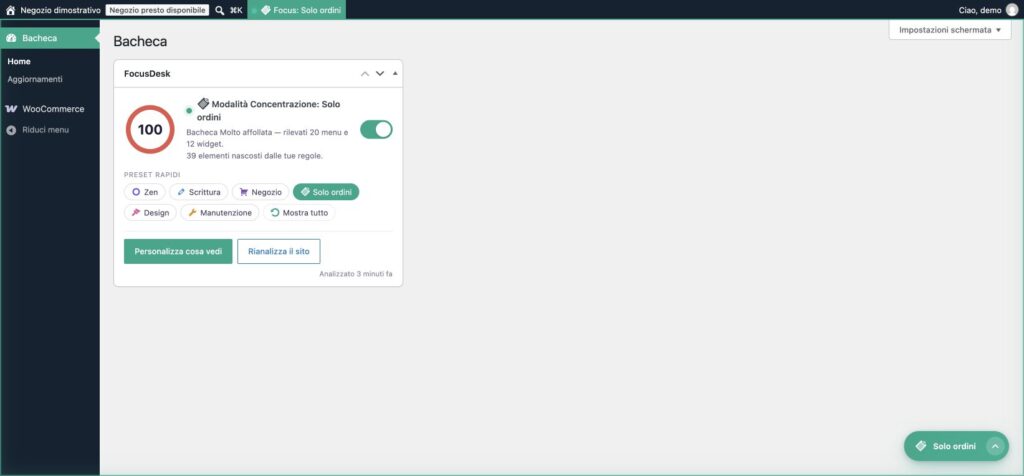
Task: Click the FocusDesk widget title
Action: (x=147, y=74)
